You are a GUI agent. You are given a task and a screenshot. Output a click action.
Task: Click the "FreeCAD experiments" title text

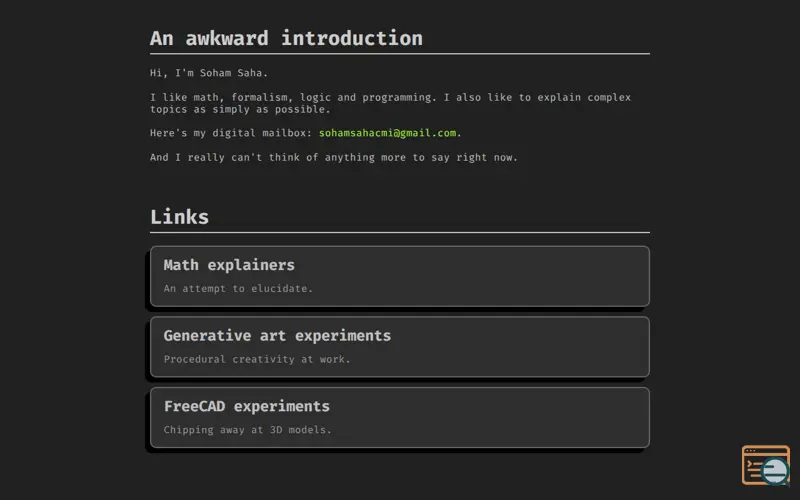246,406
